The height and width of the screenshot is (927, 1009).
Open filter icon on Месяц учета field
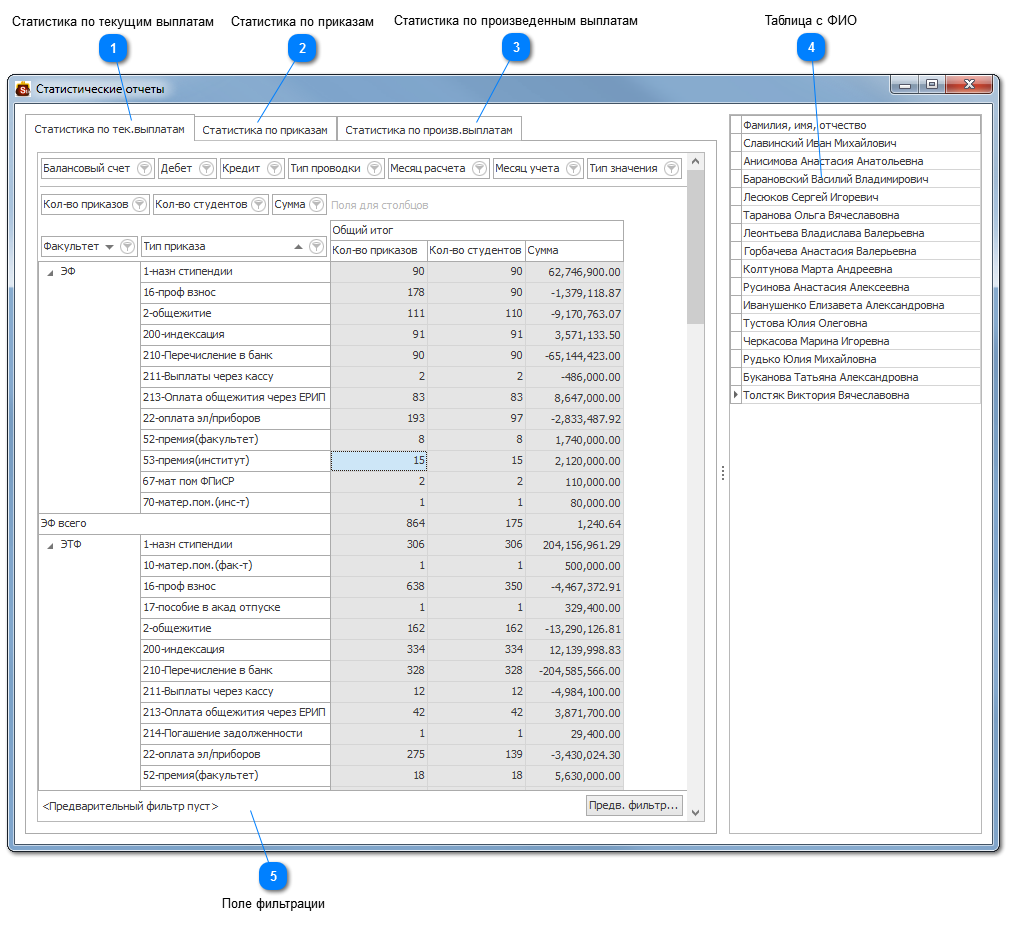click(x=573, y=169)
